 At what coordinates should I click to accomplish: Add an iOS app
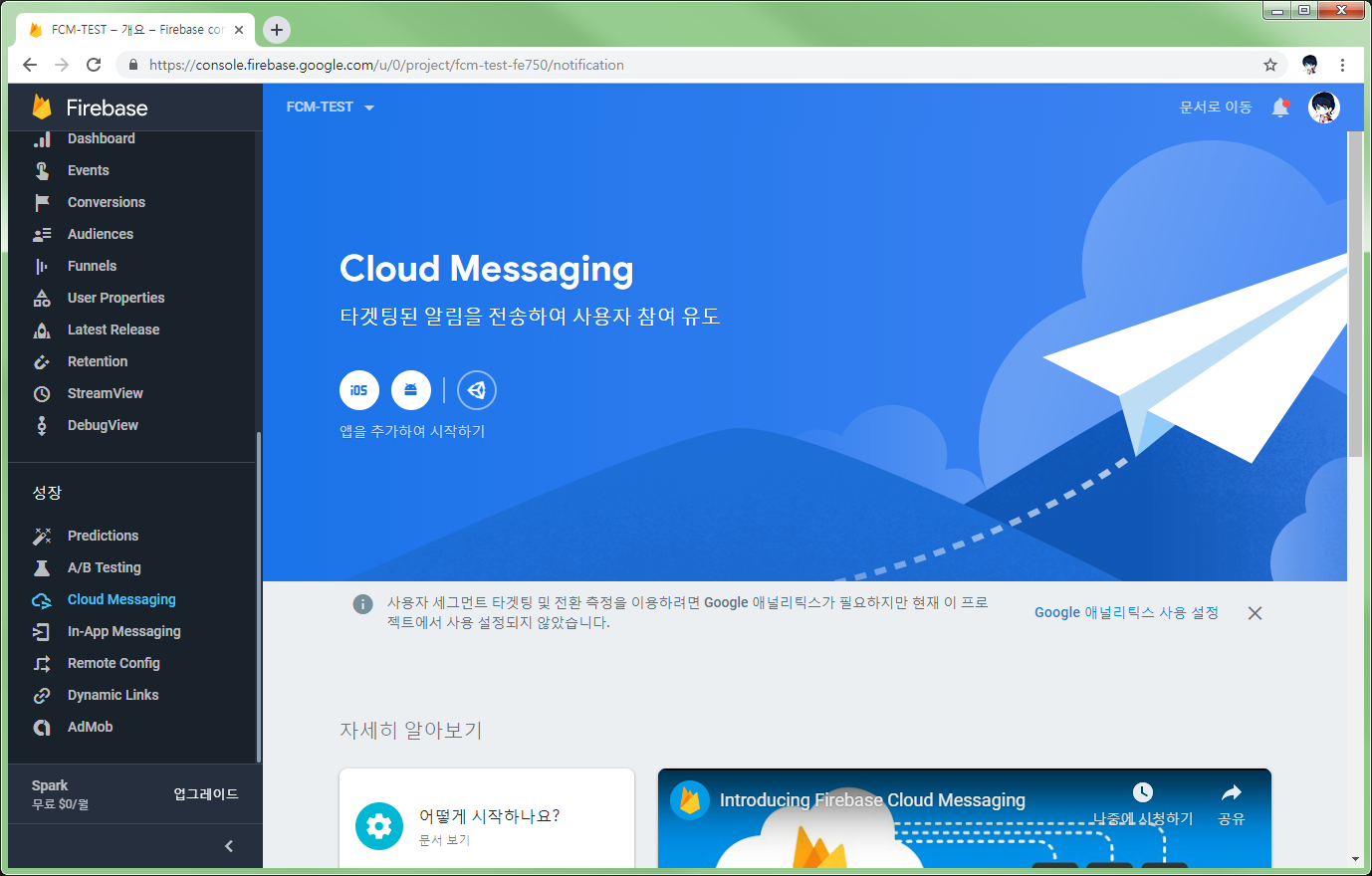point(359,390)
